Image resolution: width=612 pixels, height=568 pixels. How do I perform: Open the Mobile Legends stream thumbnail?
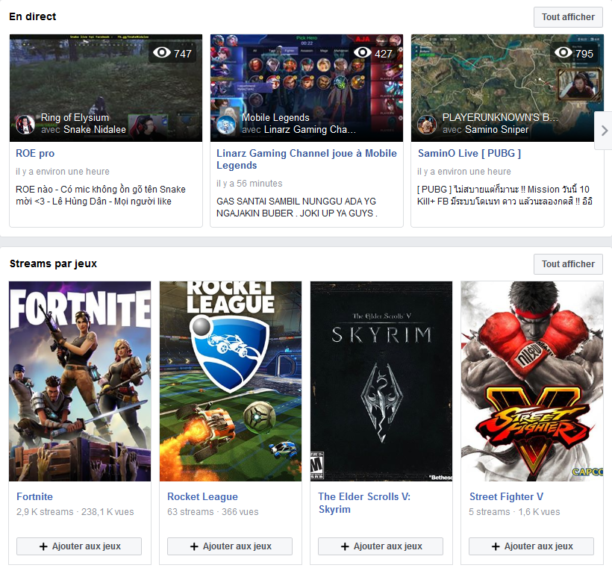[306, 88]
